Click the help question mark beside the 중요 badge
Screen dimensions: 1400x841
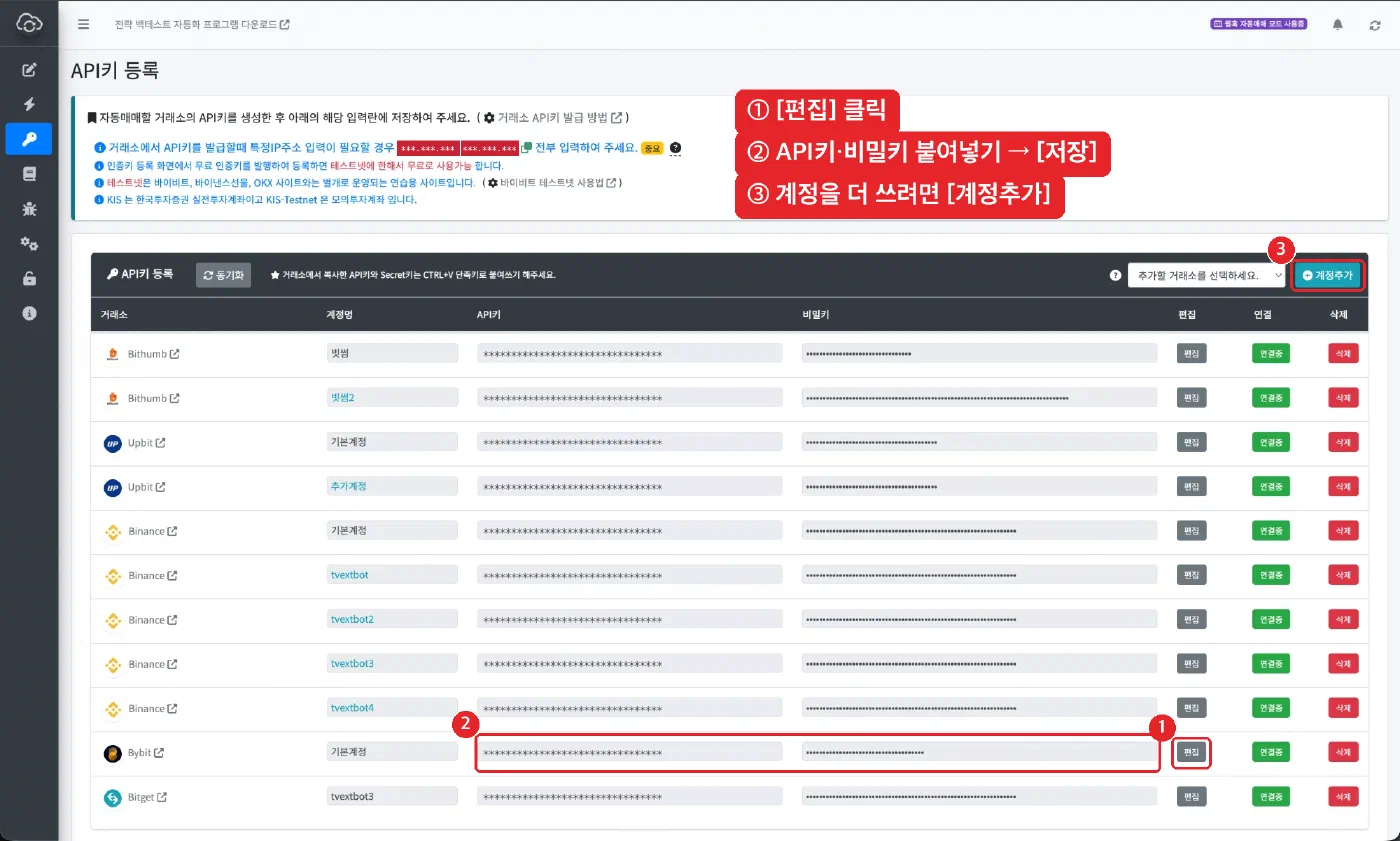[x=675, y=148]
